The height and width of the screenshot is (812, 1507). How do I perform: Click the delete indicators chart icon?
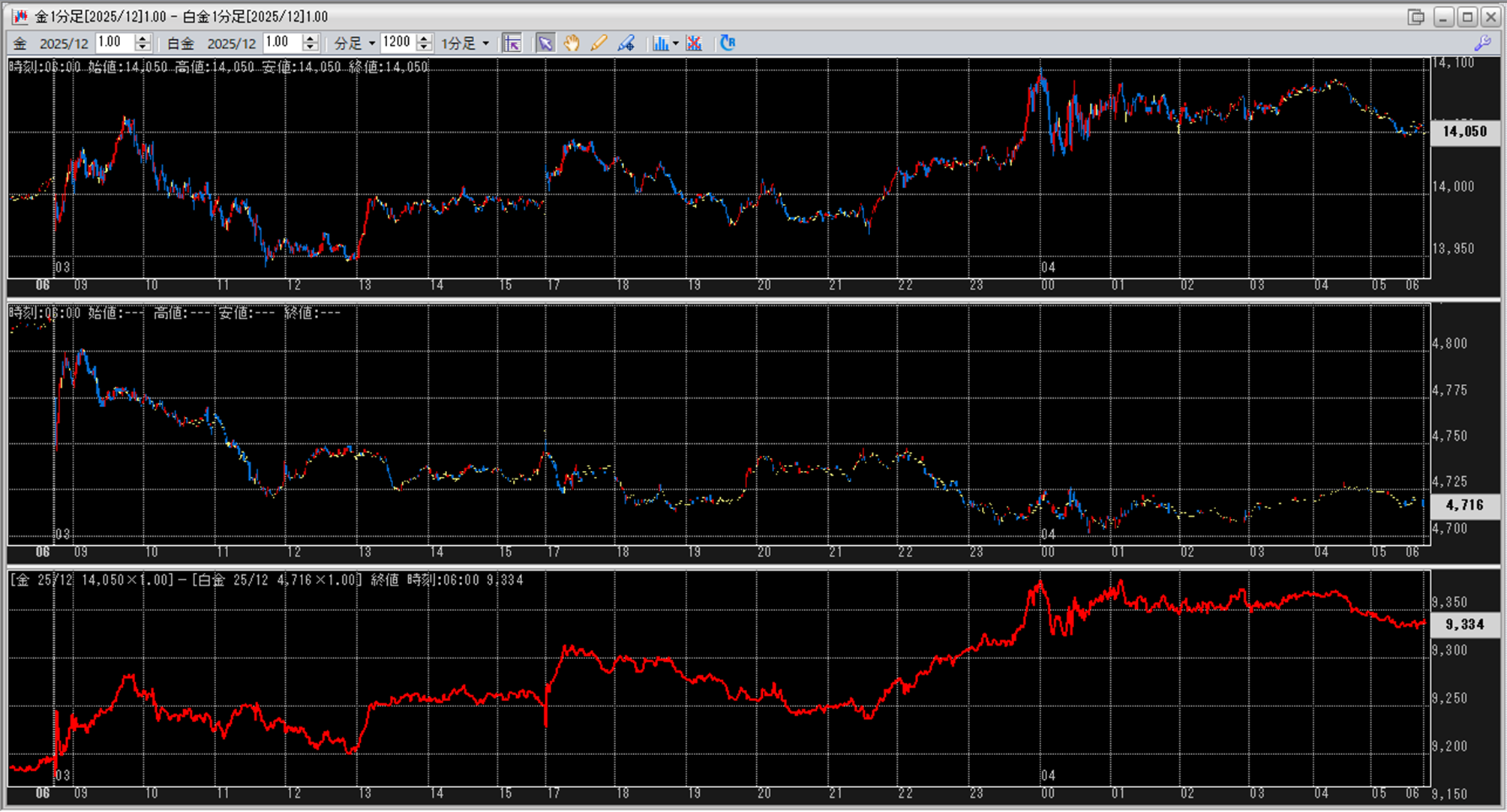coord(694,43)
